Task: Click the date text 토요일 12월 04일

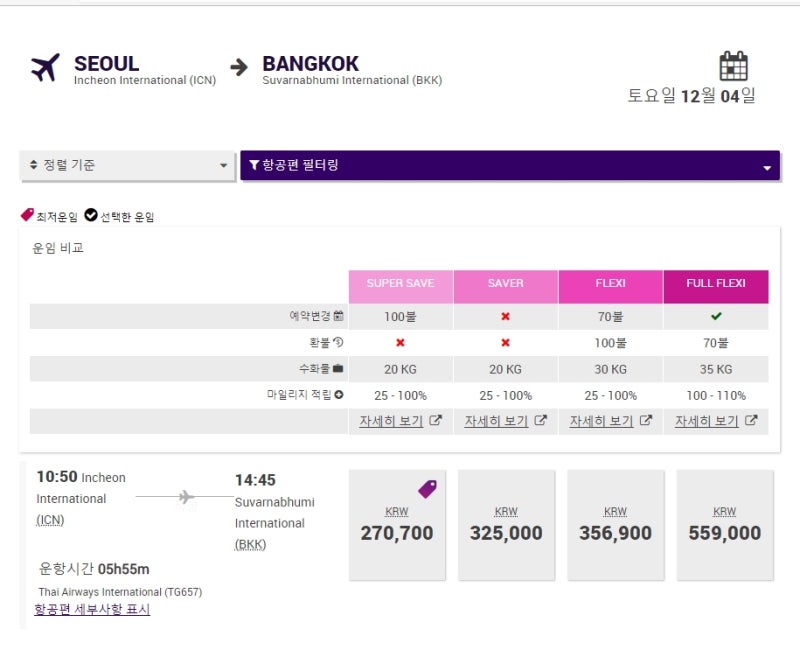Action: click(691, 95)
